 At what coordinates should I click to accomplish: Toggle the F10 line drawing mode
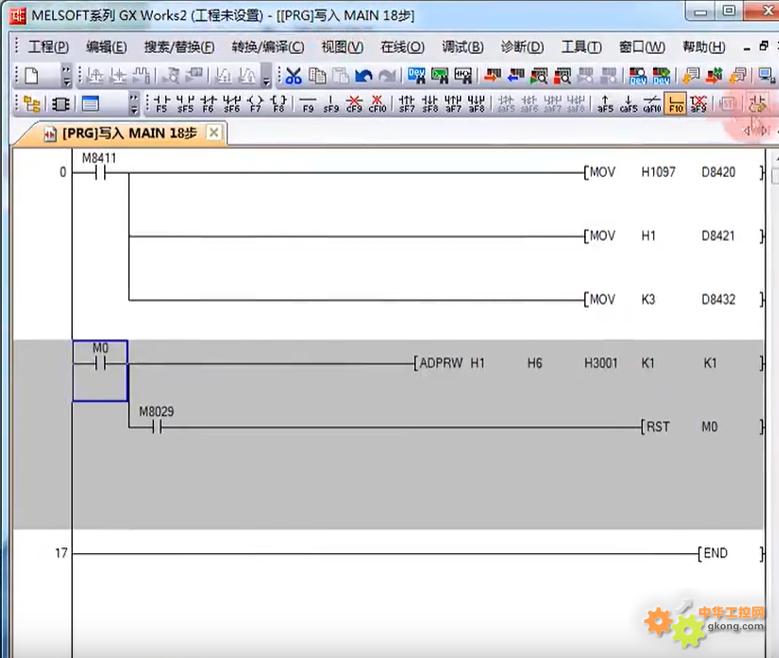coord(676,103)
